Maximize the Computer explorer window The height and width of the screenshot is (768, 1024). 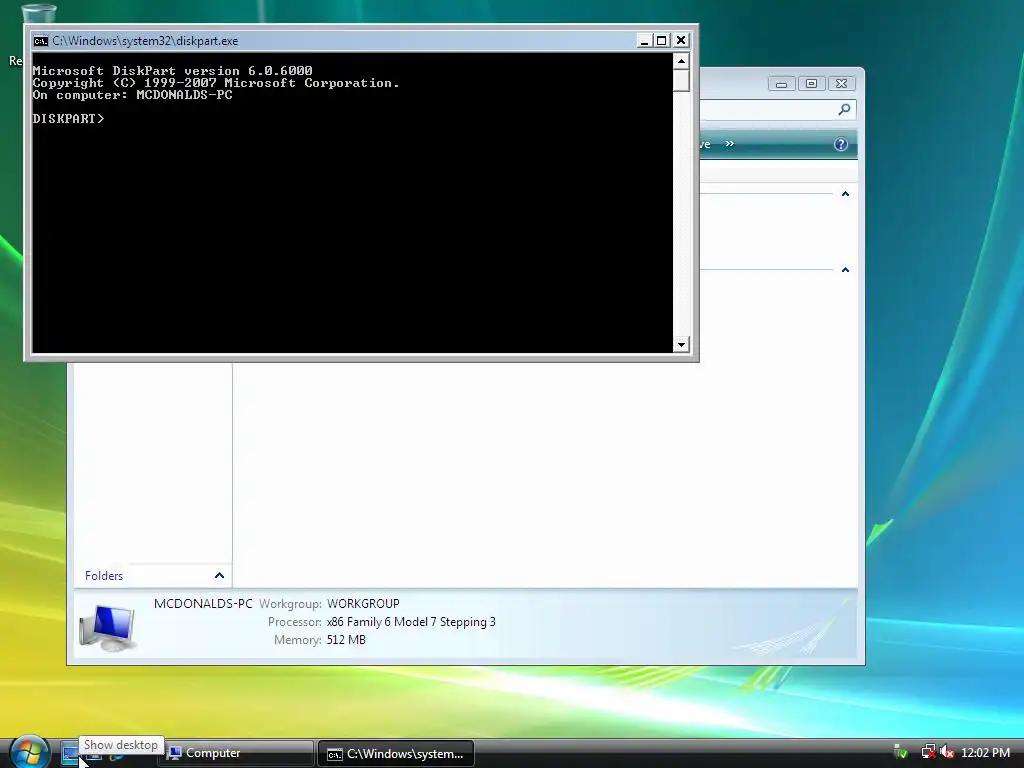(x=811, y=84)
